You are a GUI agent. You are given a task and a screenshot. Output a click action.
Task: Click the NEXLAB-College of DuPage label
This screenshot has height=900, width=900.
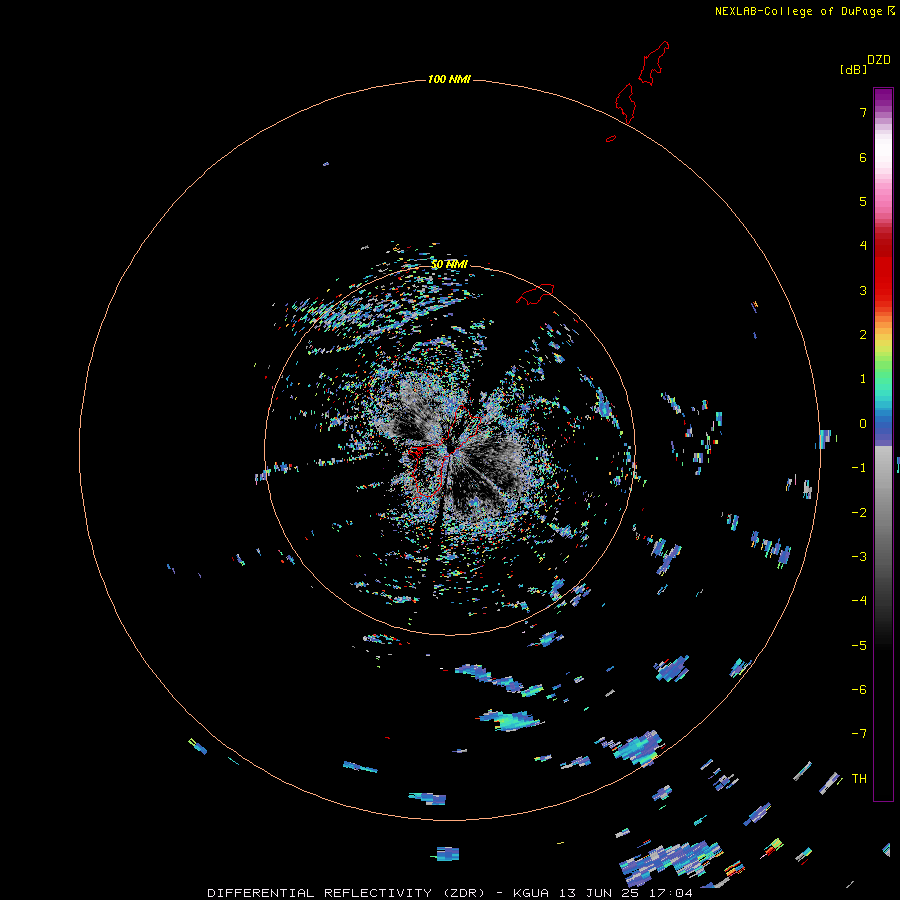798,11
